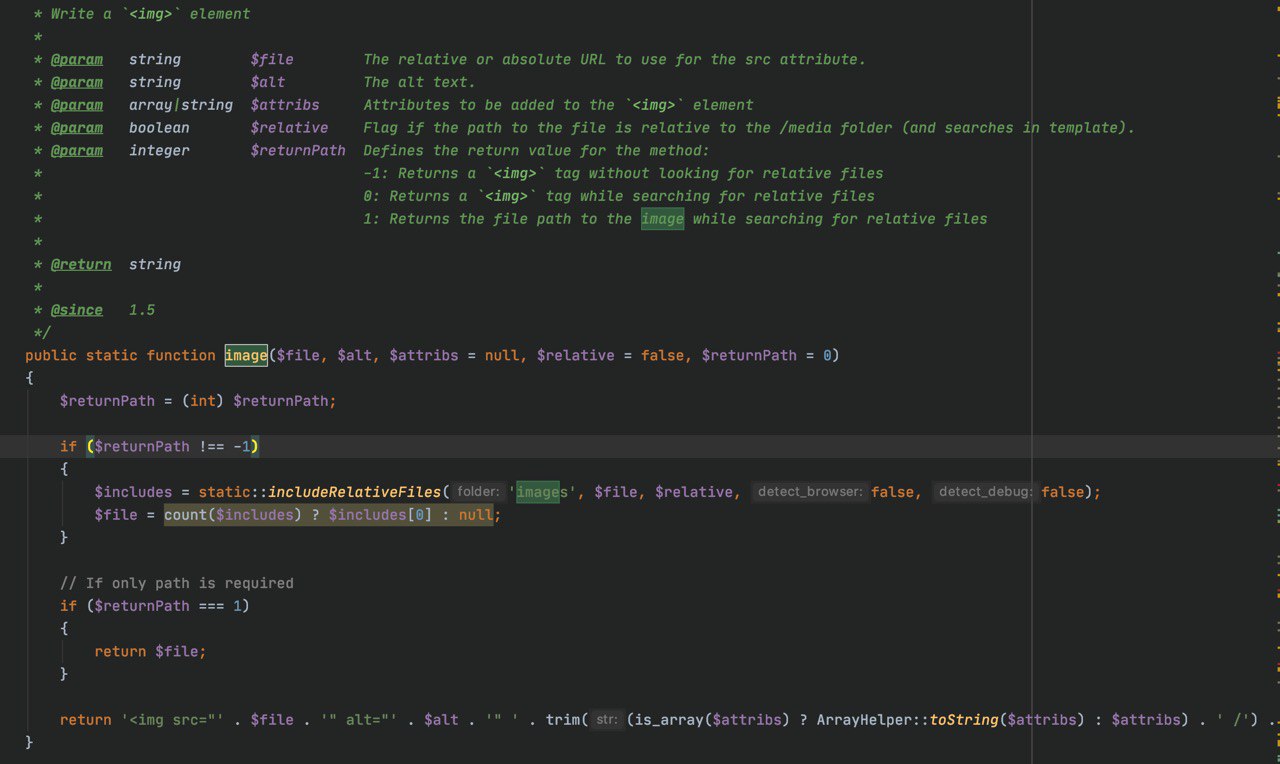Click the 'detect_debug:' inlay hint
Image resolution: width=1280 pixels, height=764 pixels.
pyautogui.click(x=985, y=492)
